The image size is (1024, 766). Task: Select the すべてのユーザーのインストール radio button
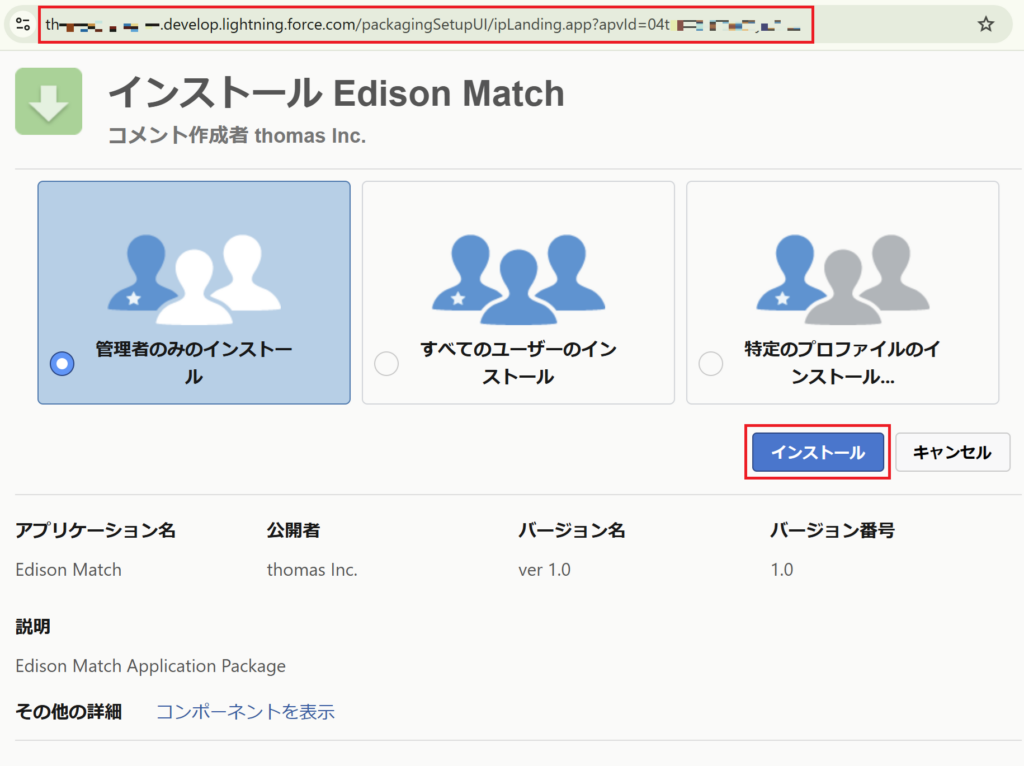point(386,364)
